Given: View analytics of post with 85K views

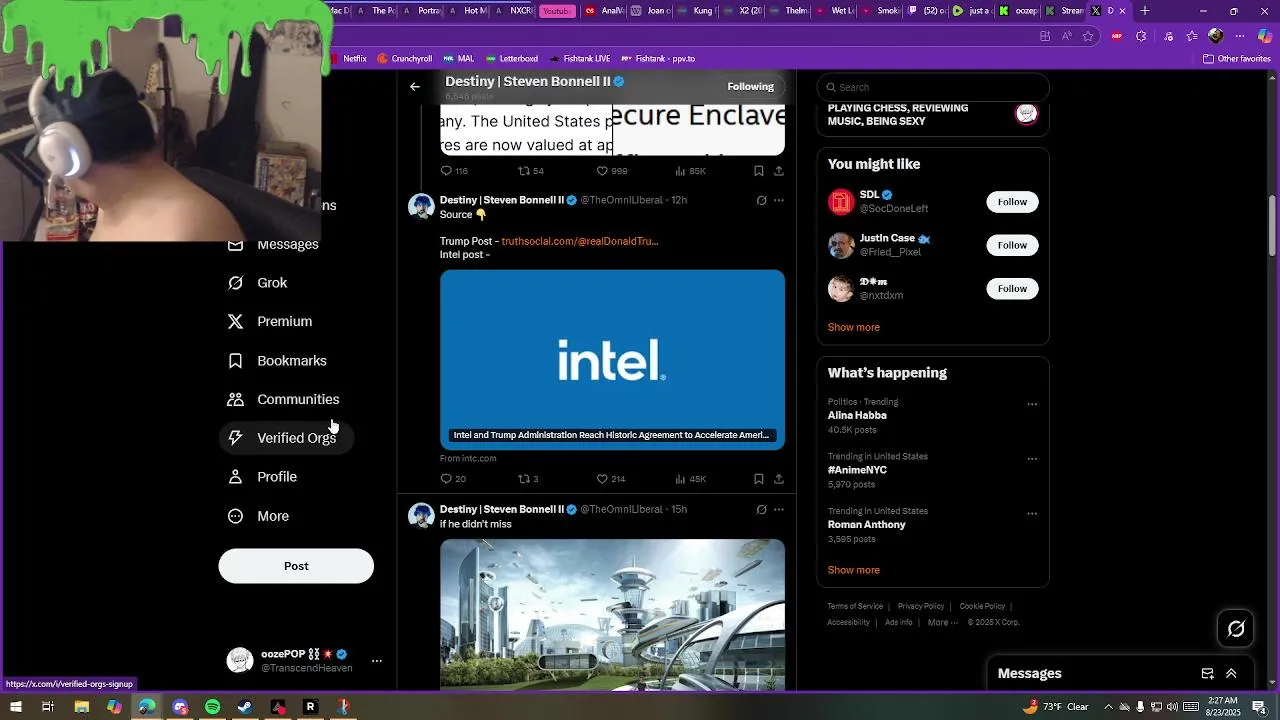Looking at the screenshot, I should [x=690, y=171].
